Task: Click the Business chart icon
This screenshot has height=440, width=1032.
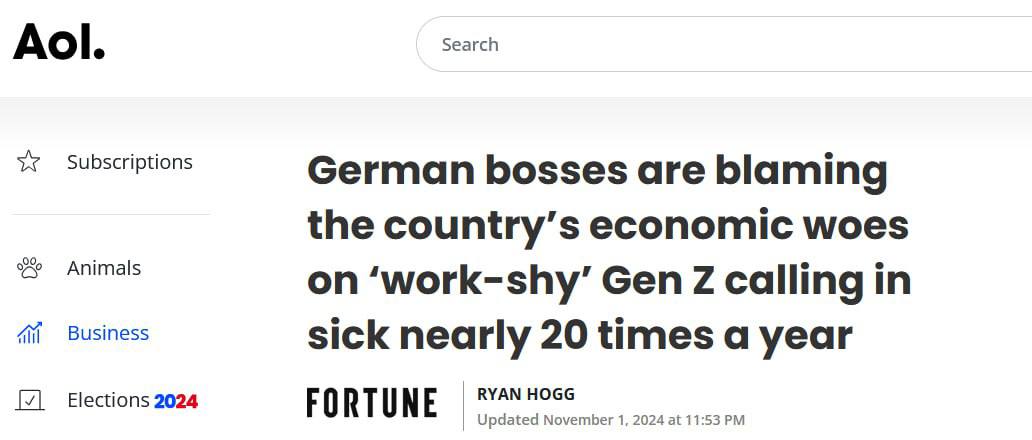Action: (x=29, y=334)
